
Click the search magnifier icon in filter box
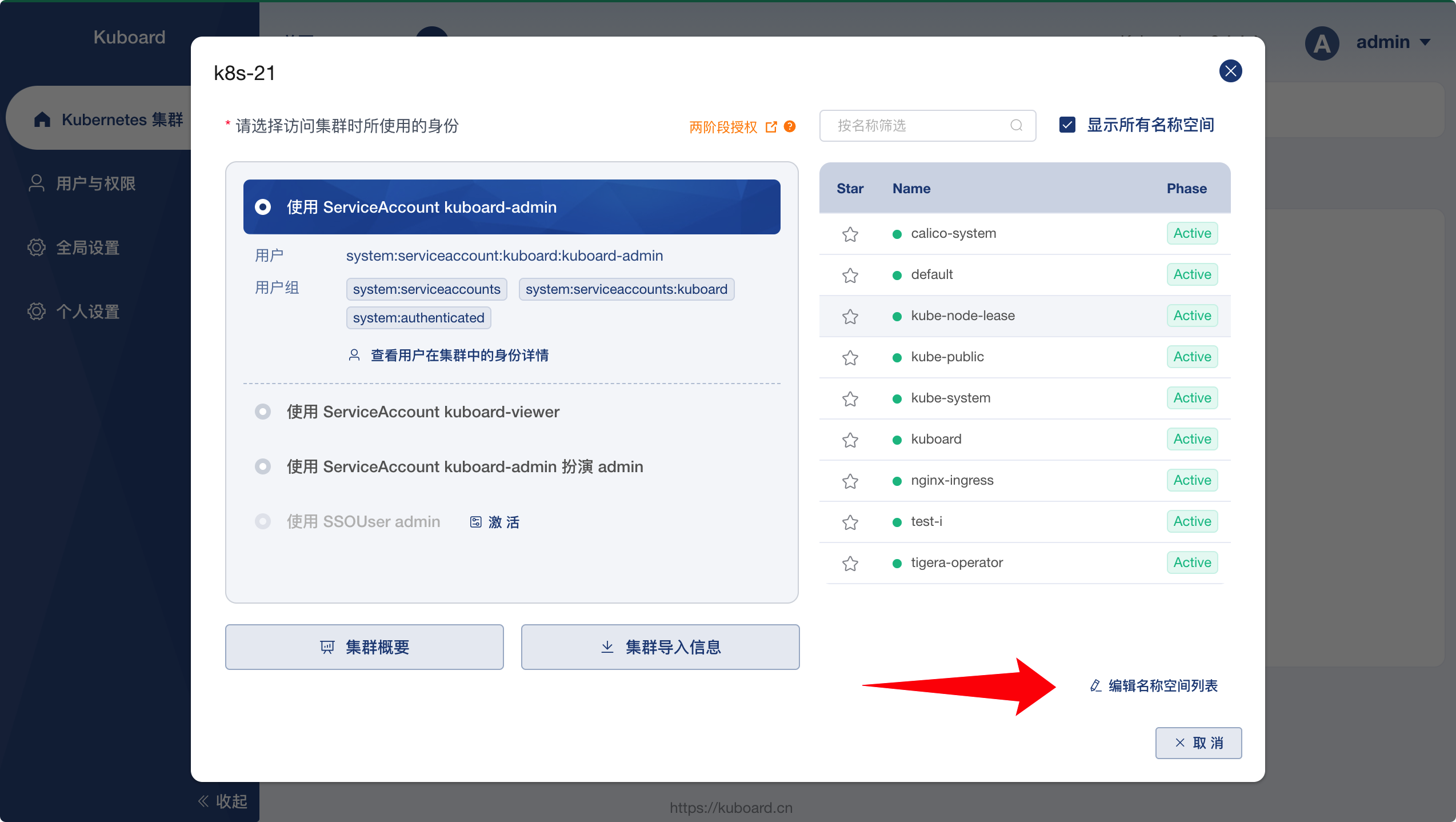coord(1016,125)
